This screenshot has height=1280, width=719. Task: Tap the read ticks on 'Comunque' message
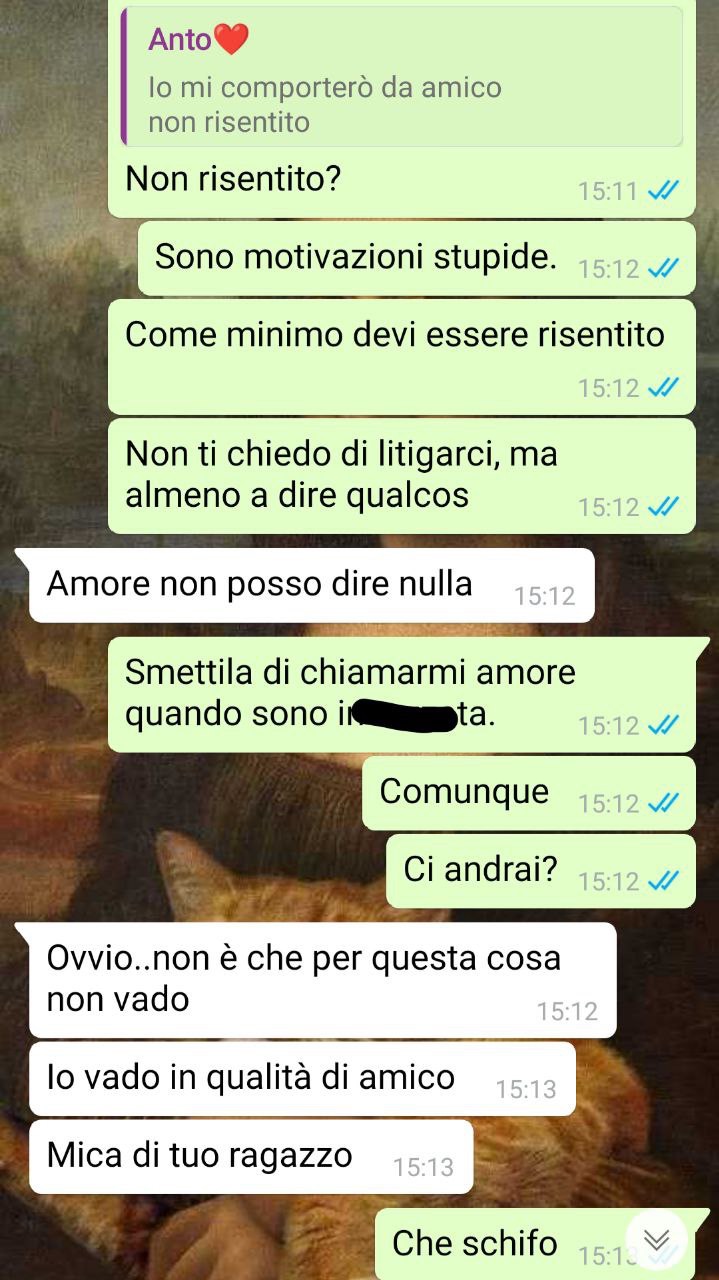click(x=664, y=803)
